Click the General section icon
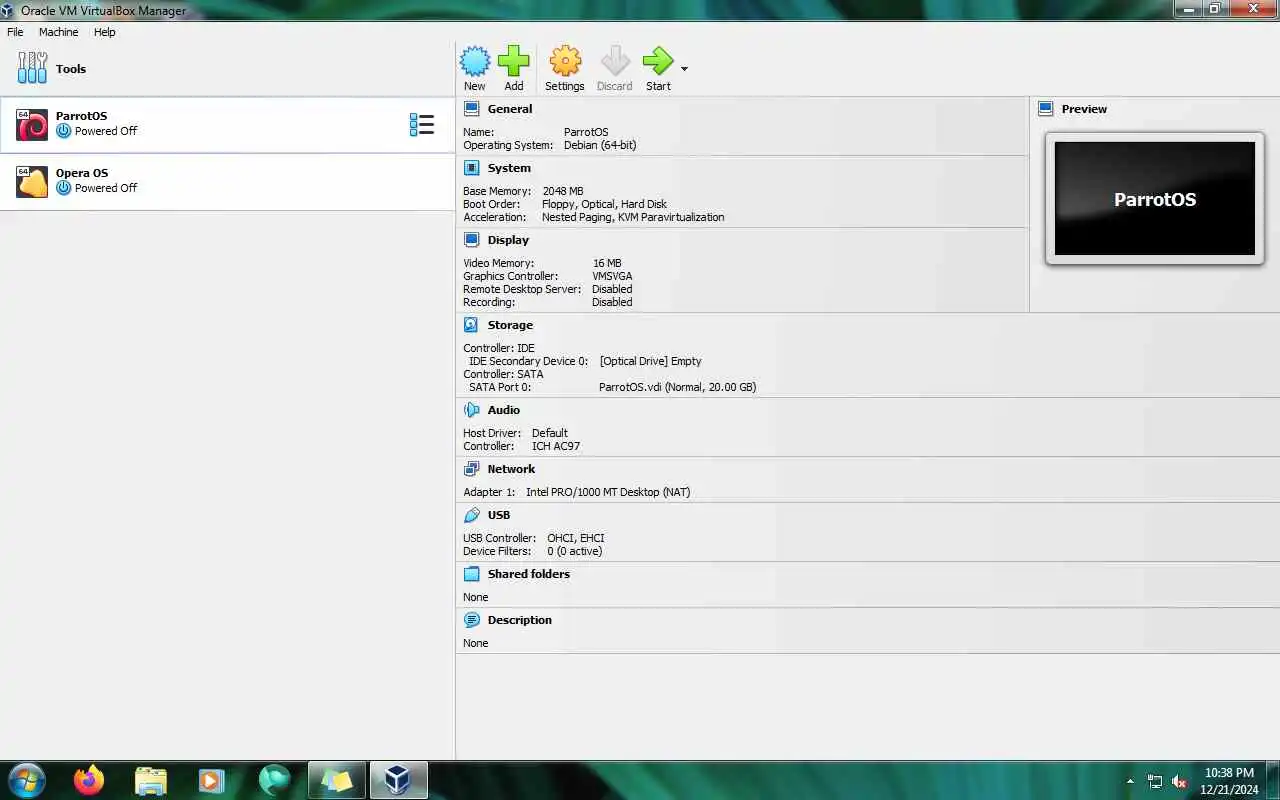This screenshot has height=800, width=1280. [472, 109]
